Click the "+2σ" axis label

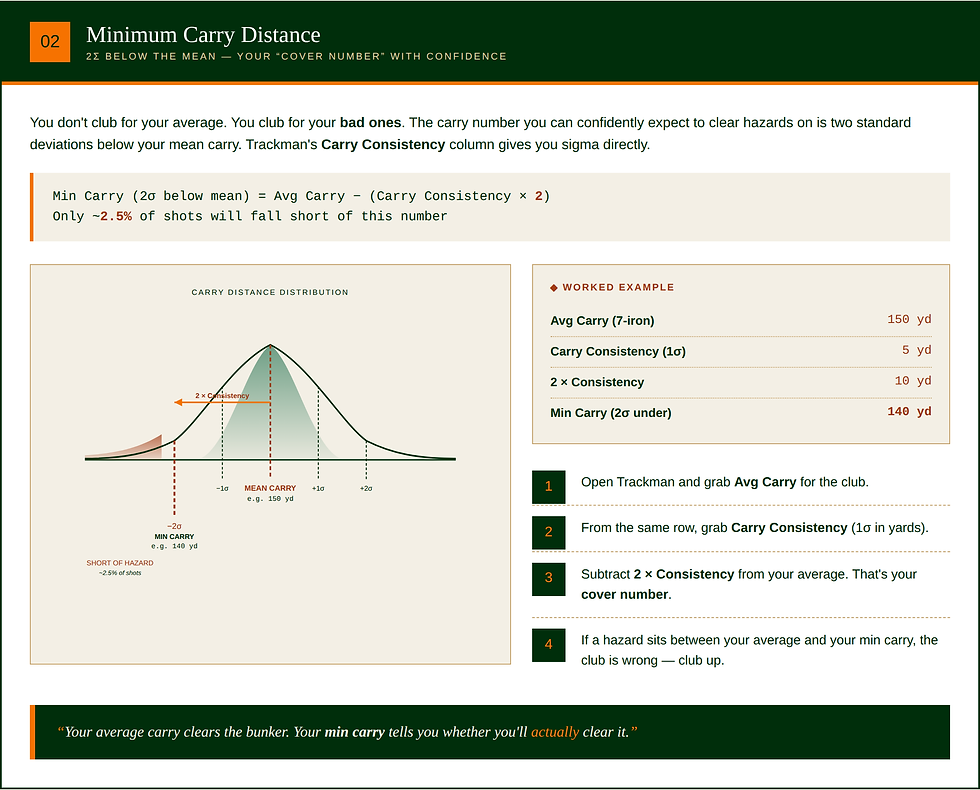coord(366,489)
